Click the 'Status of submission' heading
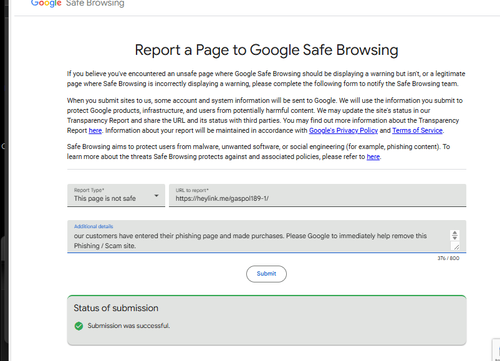The width and height of the screenshot is (500, 361). [116, 308]
